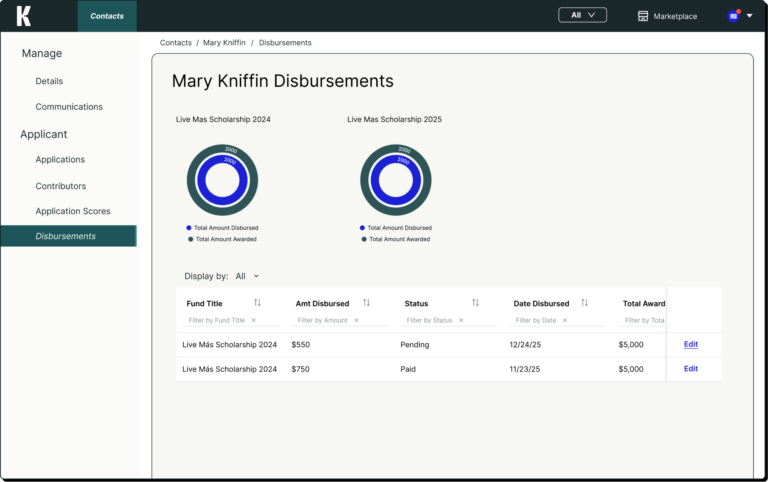Clear the Fund Title filter

tap(254, 320)
